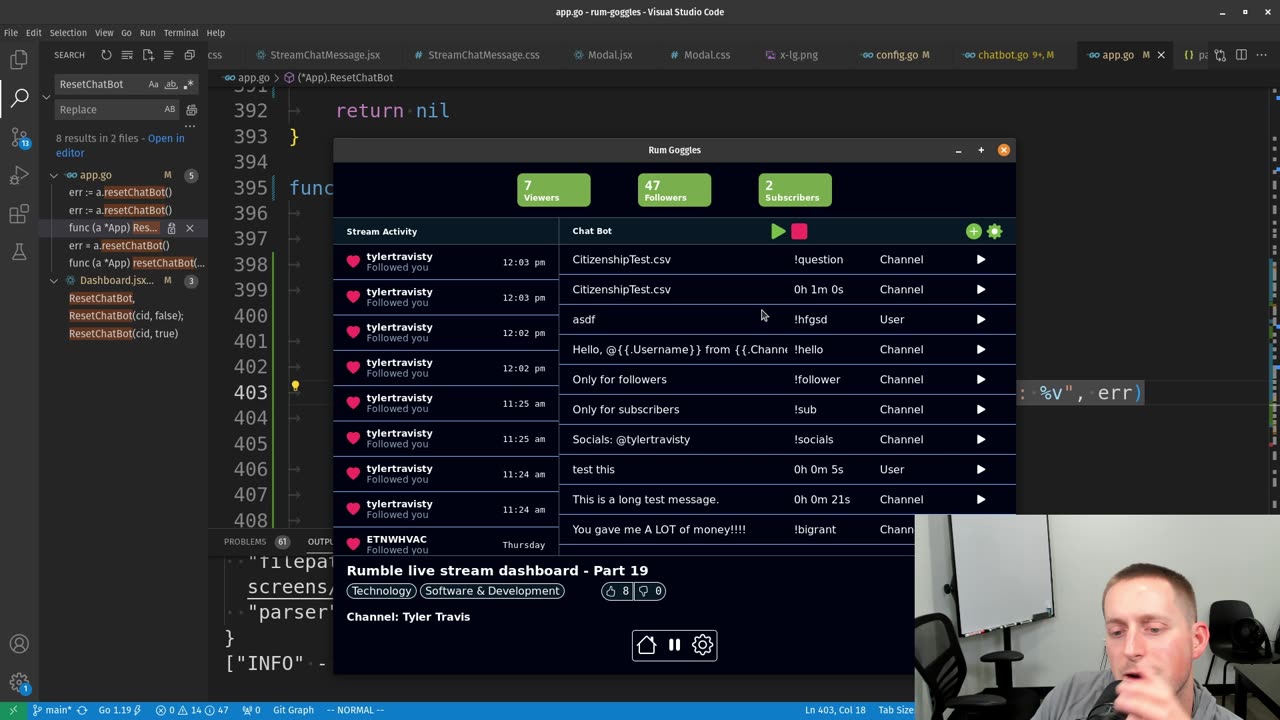Click Rum Goggles home icon
Viewport: 1280px width, 720px height.
pyautogui.click(x=646, y=645)
